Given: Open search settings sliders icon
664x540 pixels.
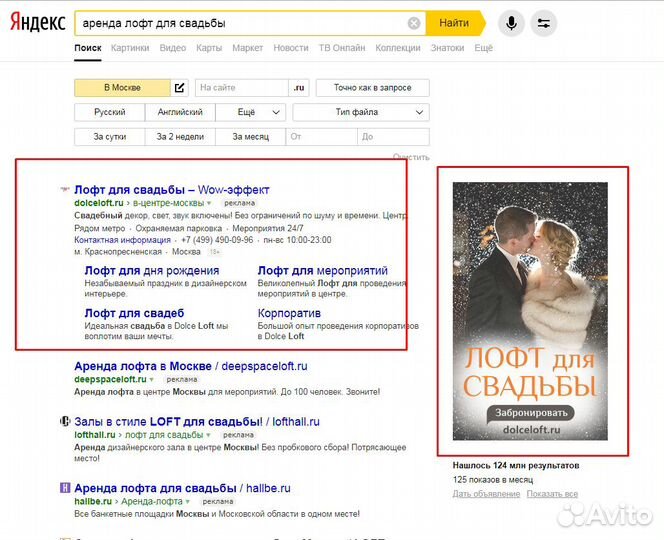Looking at the screenshot, I should [x=543, y=23].
